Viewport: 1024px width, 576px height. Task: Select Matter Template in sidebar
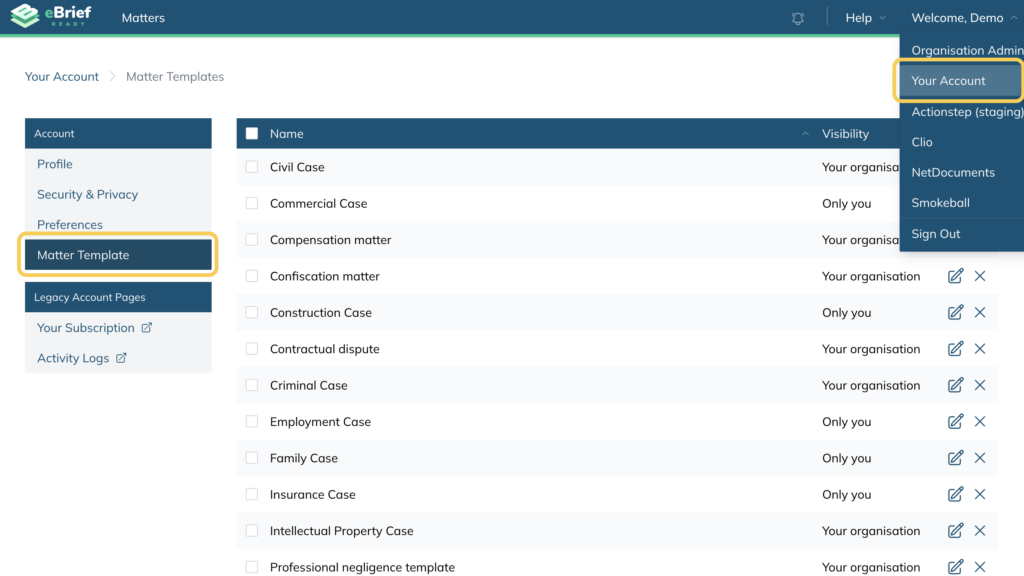pos(118,255)
